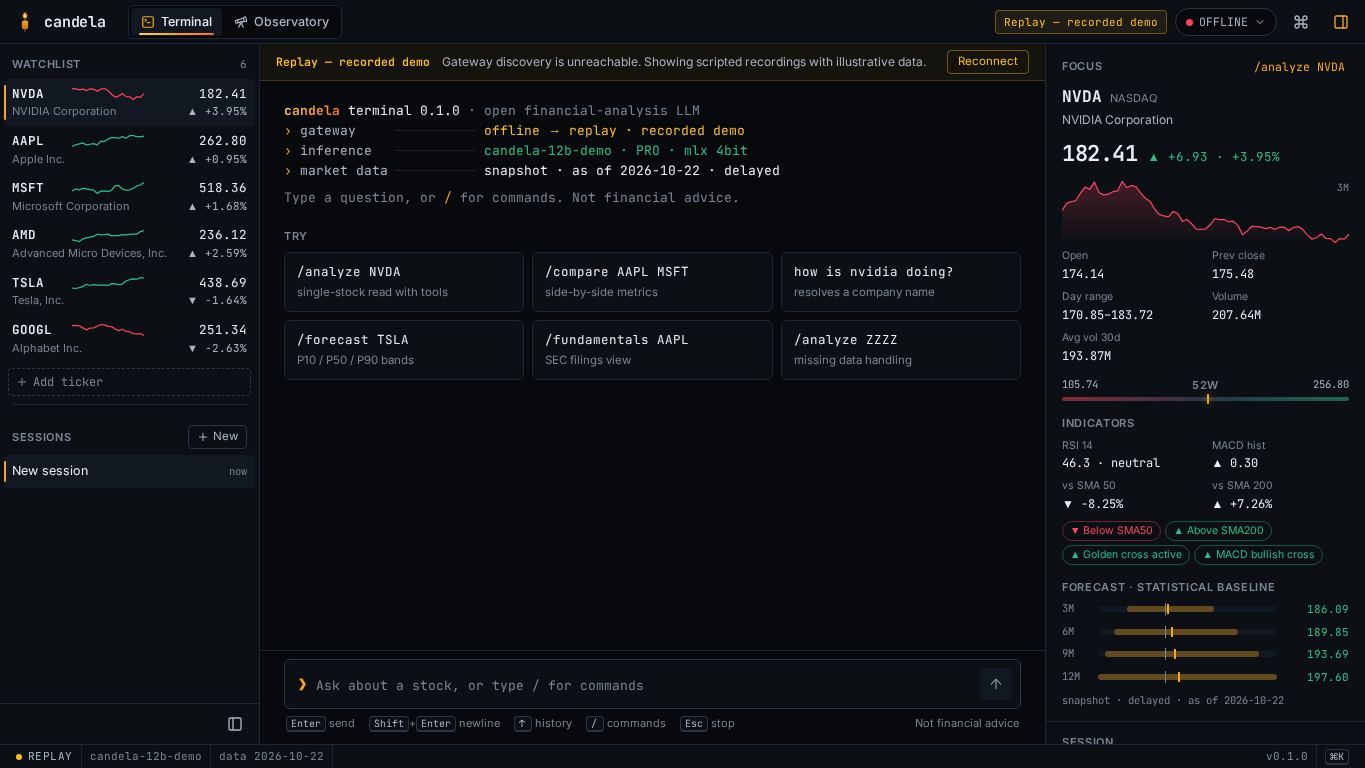This screenshot has width=1365, height=768.
Task: Click the /analyze NVDA link in Focus panel
Action: click(1299, 67)
